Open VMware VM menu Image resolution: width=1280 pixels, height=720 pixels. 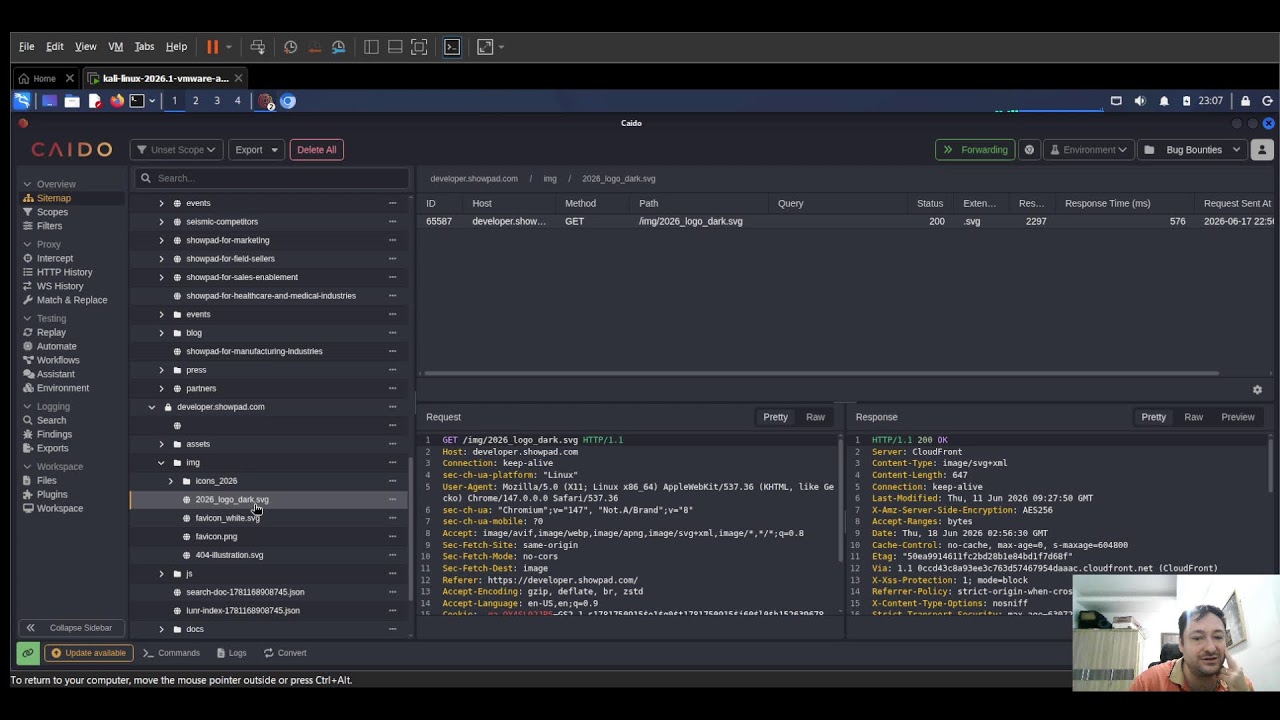point(116,47)
